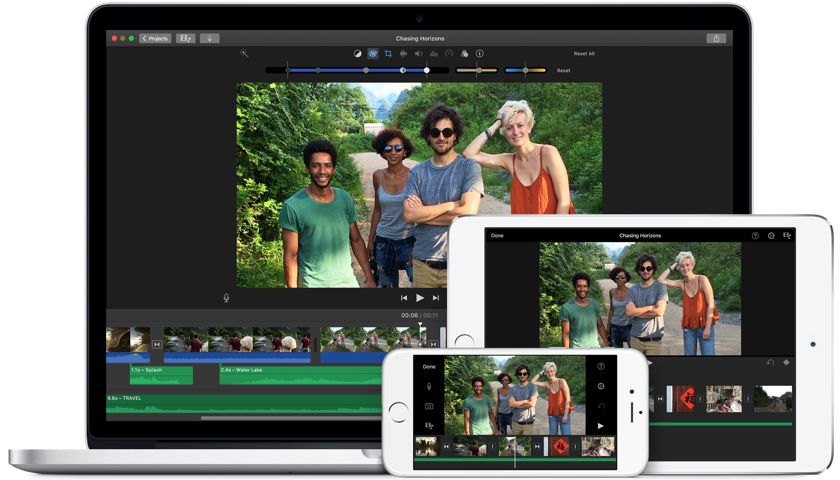The height and width of the screenshot is (480, 840).
Task: Open the color balance tool
Action: point(358,53)
